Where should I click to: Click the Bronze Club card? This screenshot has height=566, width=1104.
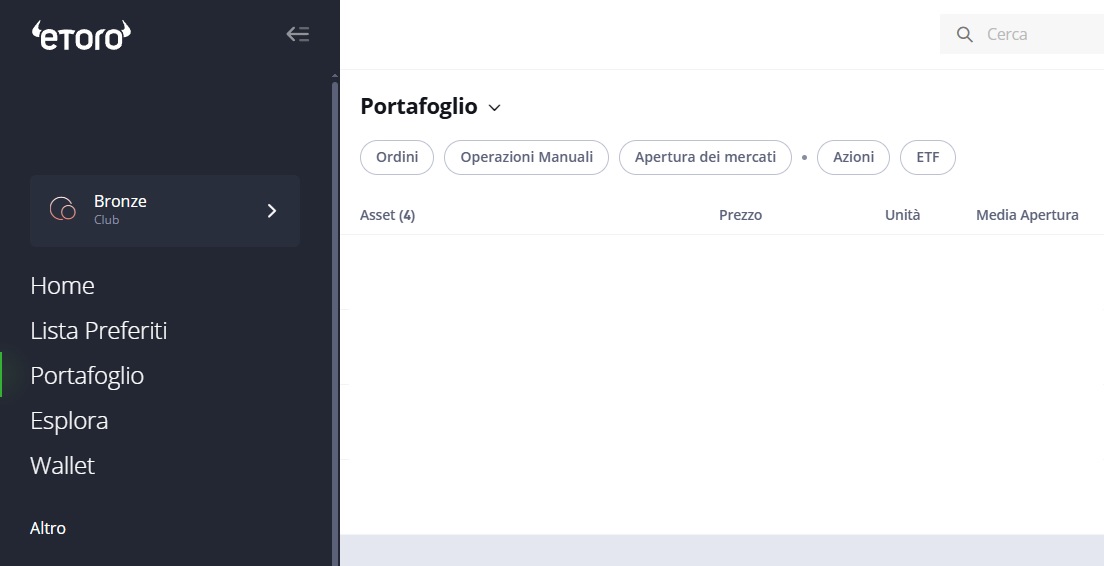(x=165, y=210)
